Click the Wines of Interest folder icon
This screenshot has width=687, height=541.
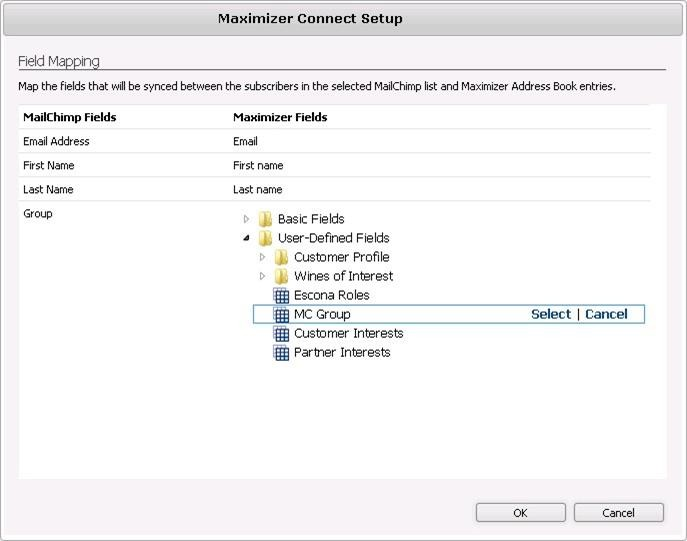[281, 276]
